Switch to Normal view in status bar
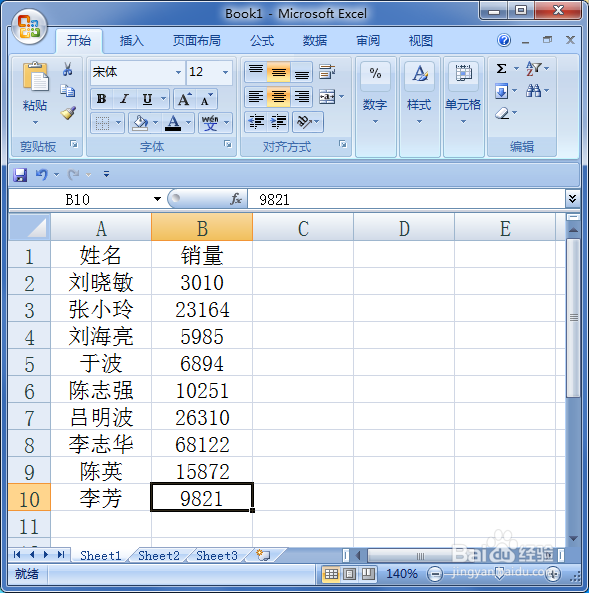 (331, 574)
